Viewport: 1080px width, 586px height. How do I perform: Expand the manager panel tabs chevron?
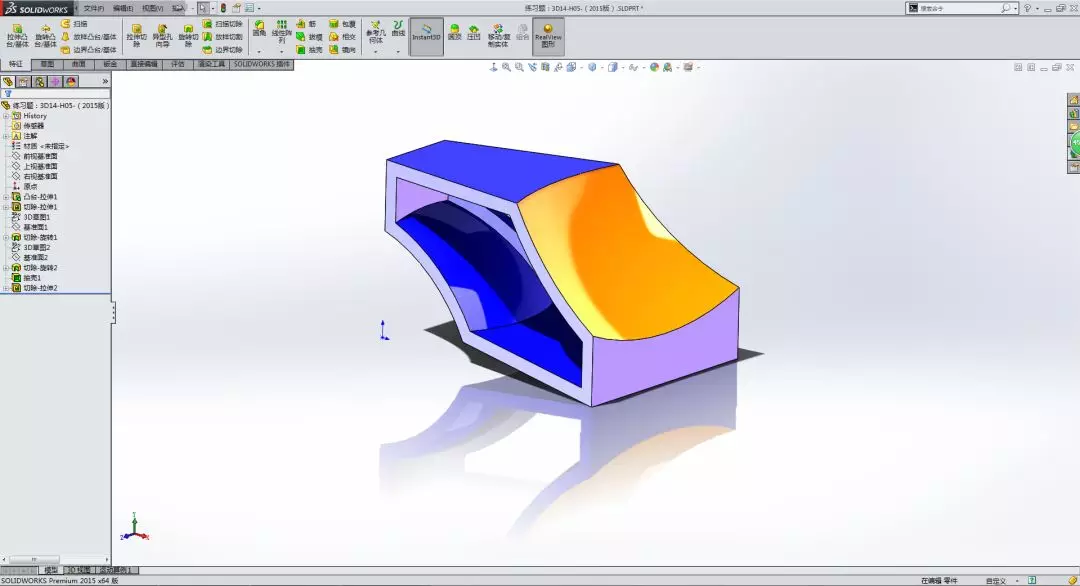pos(105,81)
